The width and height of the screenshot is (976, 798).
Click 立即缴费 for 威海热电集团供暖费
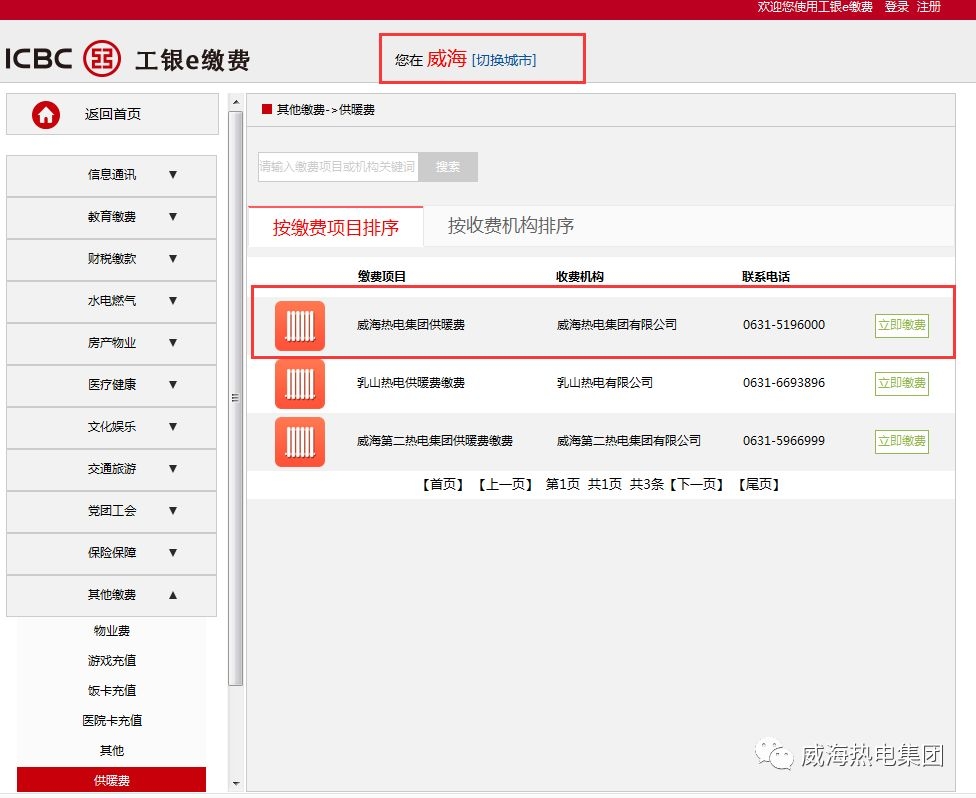coord(901,326)
